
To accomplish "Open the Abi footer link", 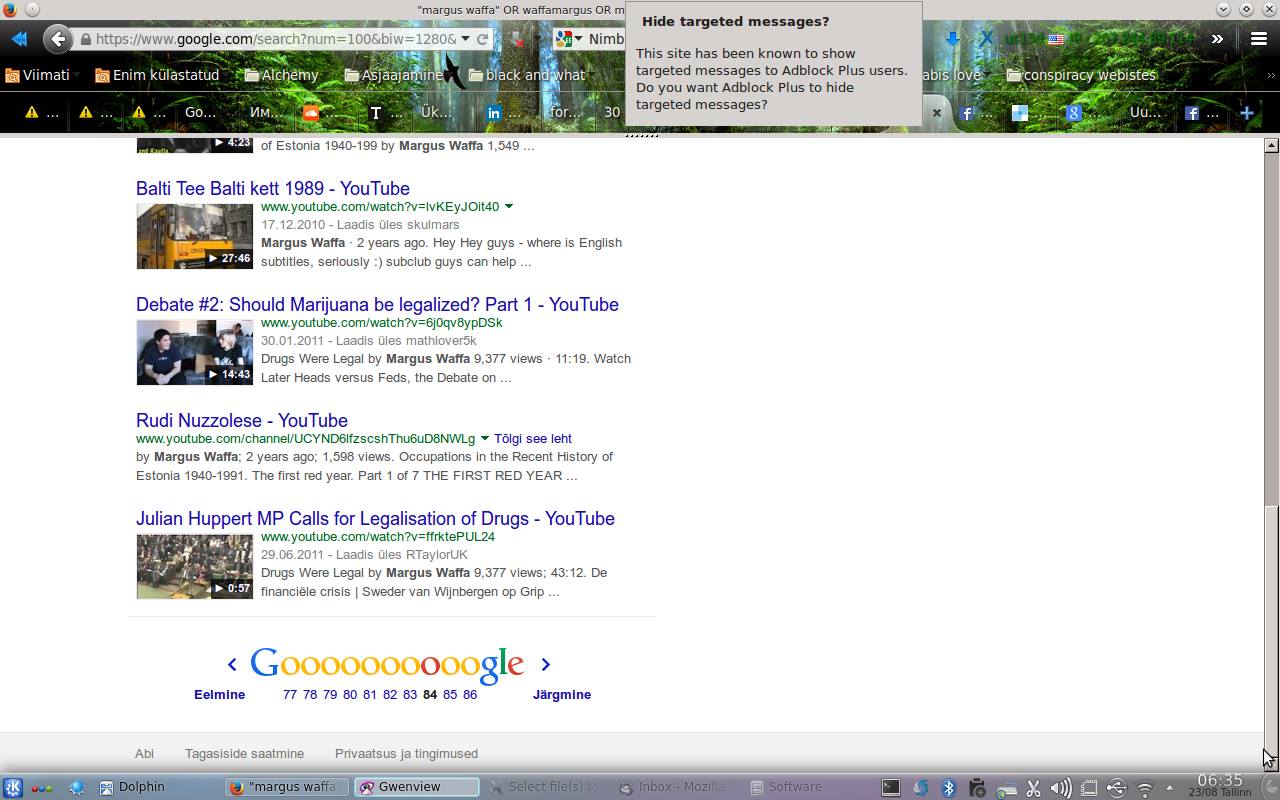I will tap(145, 754).
